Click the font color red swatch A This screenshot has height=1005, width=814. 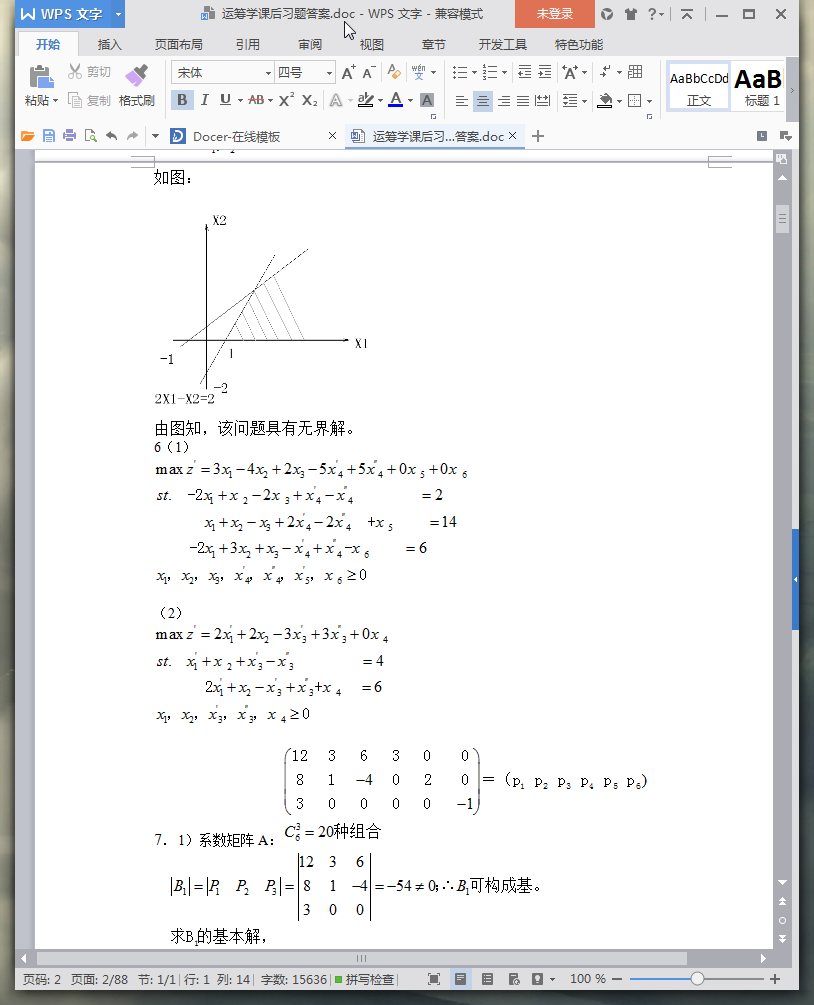[395, 100]
